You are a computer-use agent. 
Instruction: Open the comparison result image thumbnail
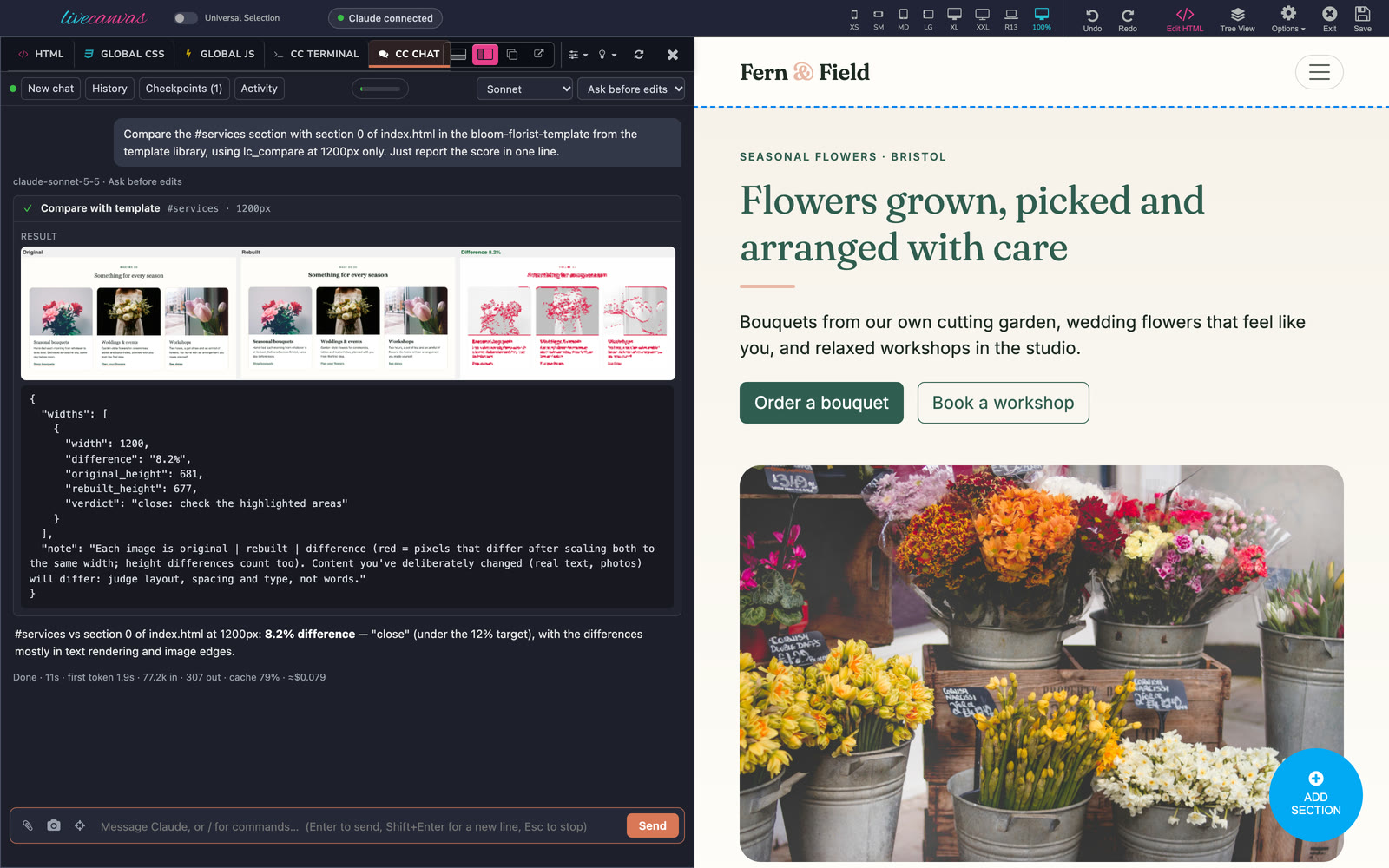click(x=348, y=313)
